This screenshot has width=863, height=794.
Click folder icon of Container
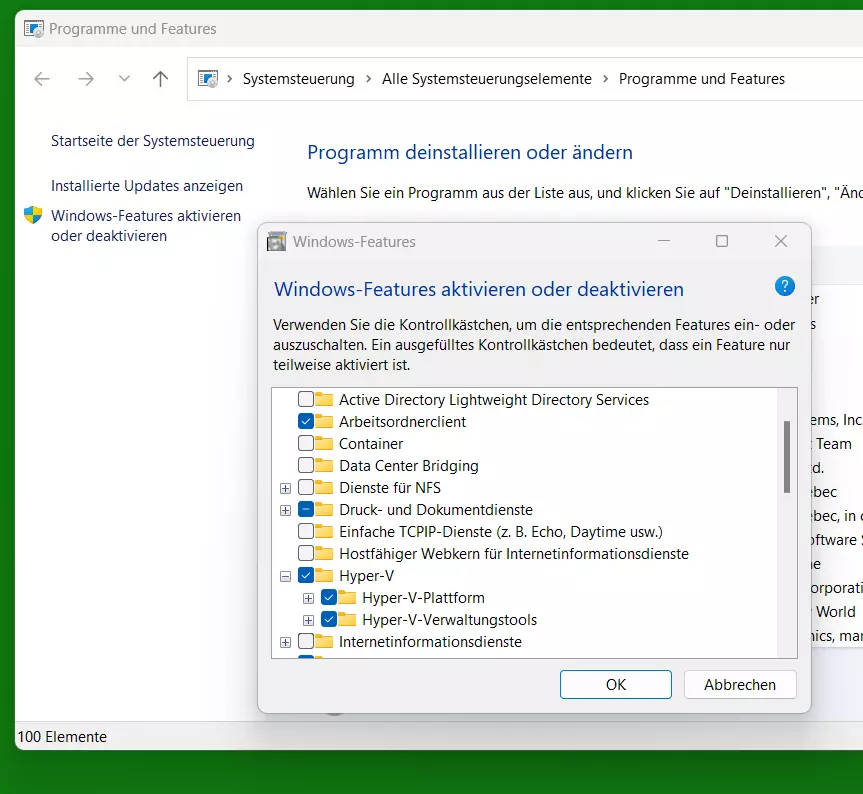pyautogui.click(x=324, y=443)
